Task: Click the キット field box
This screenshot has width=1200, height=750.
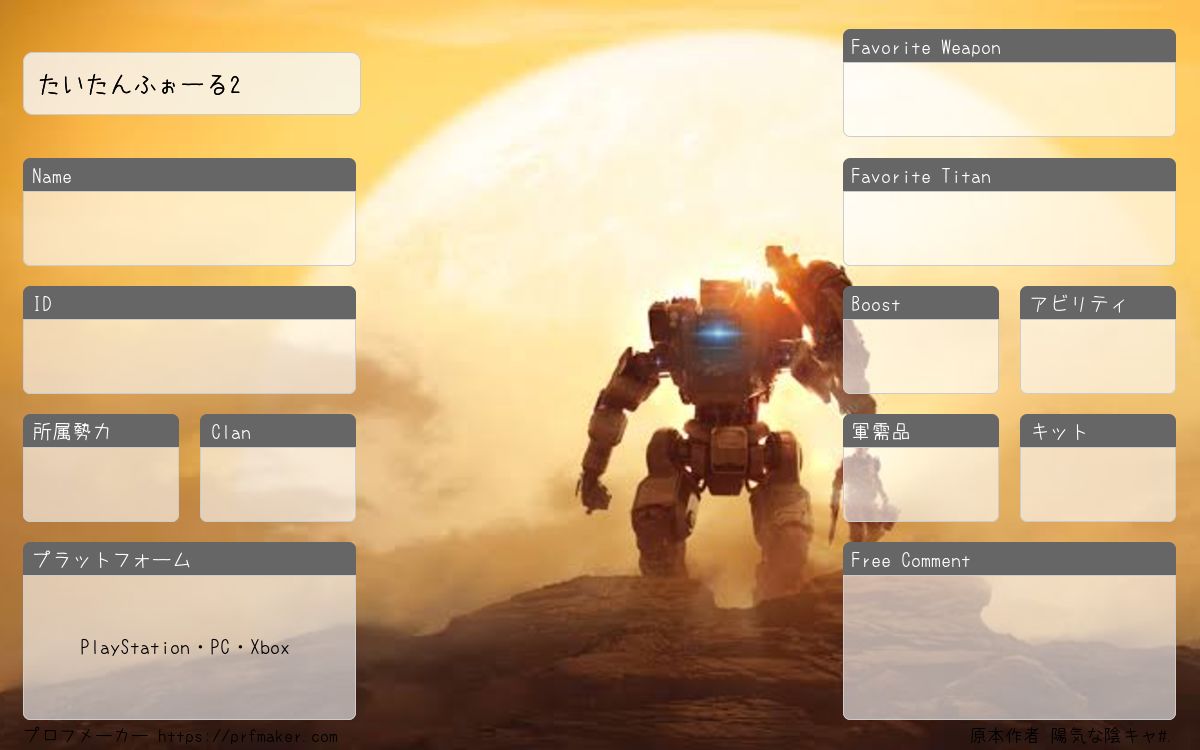Action: pyautogui.click(x=1098, y=484)
